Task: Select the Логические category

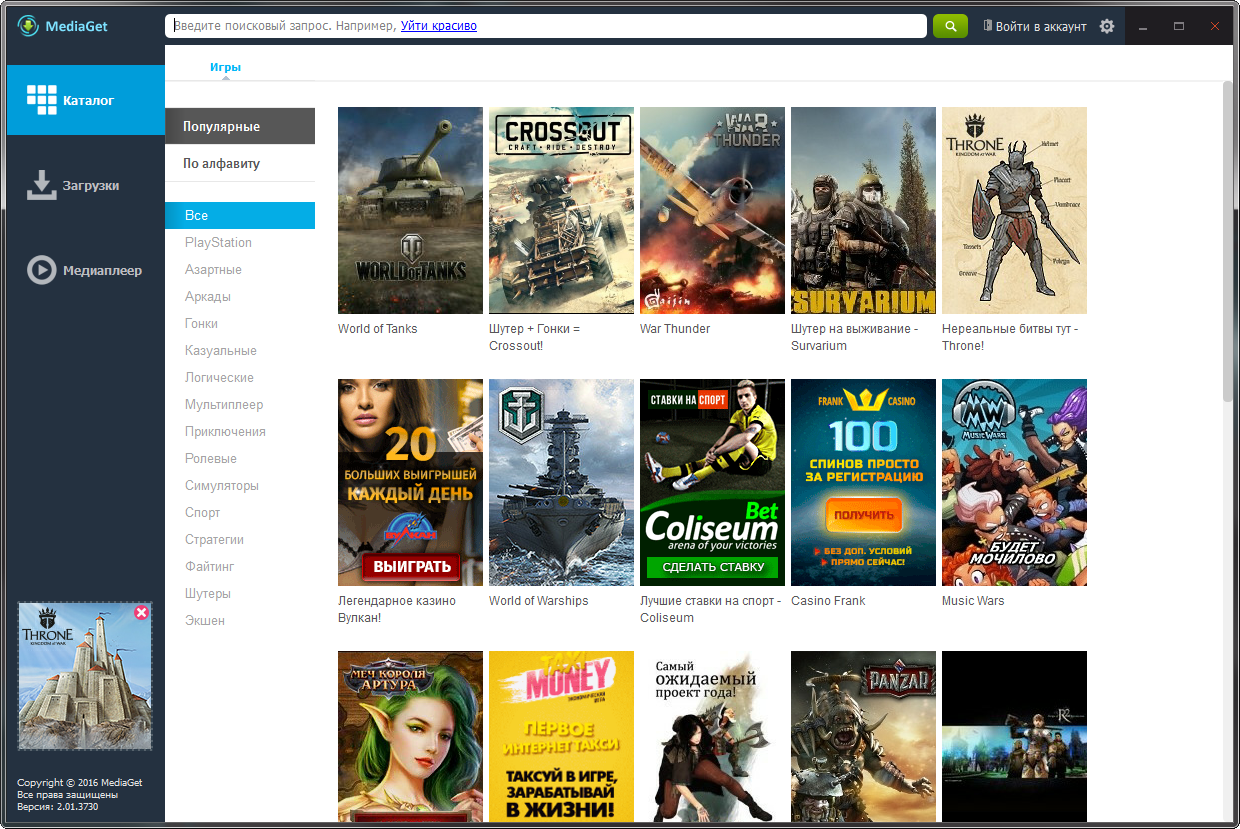Action: tap(219, 378)
